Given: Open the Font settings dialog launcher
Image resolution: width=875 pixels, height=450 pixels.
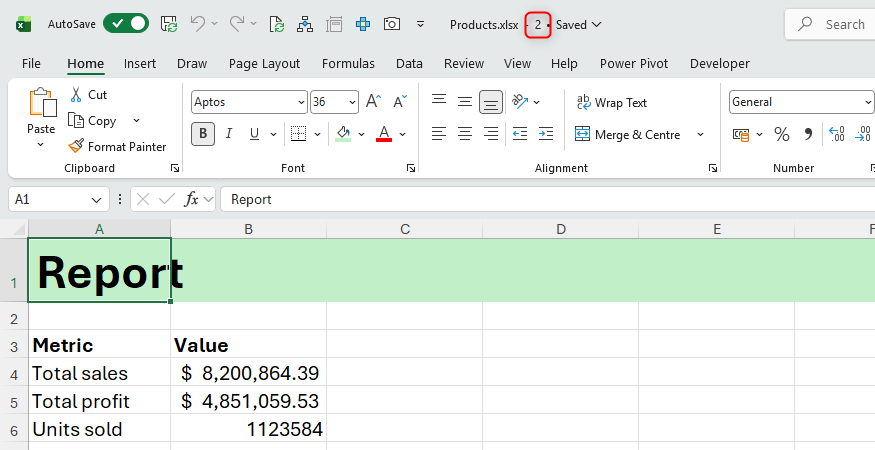Looking at the screenshot, I should (x=411, y=168).
